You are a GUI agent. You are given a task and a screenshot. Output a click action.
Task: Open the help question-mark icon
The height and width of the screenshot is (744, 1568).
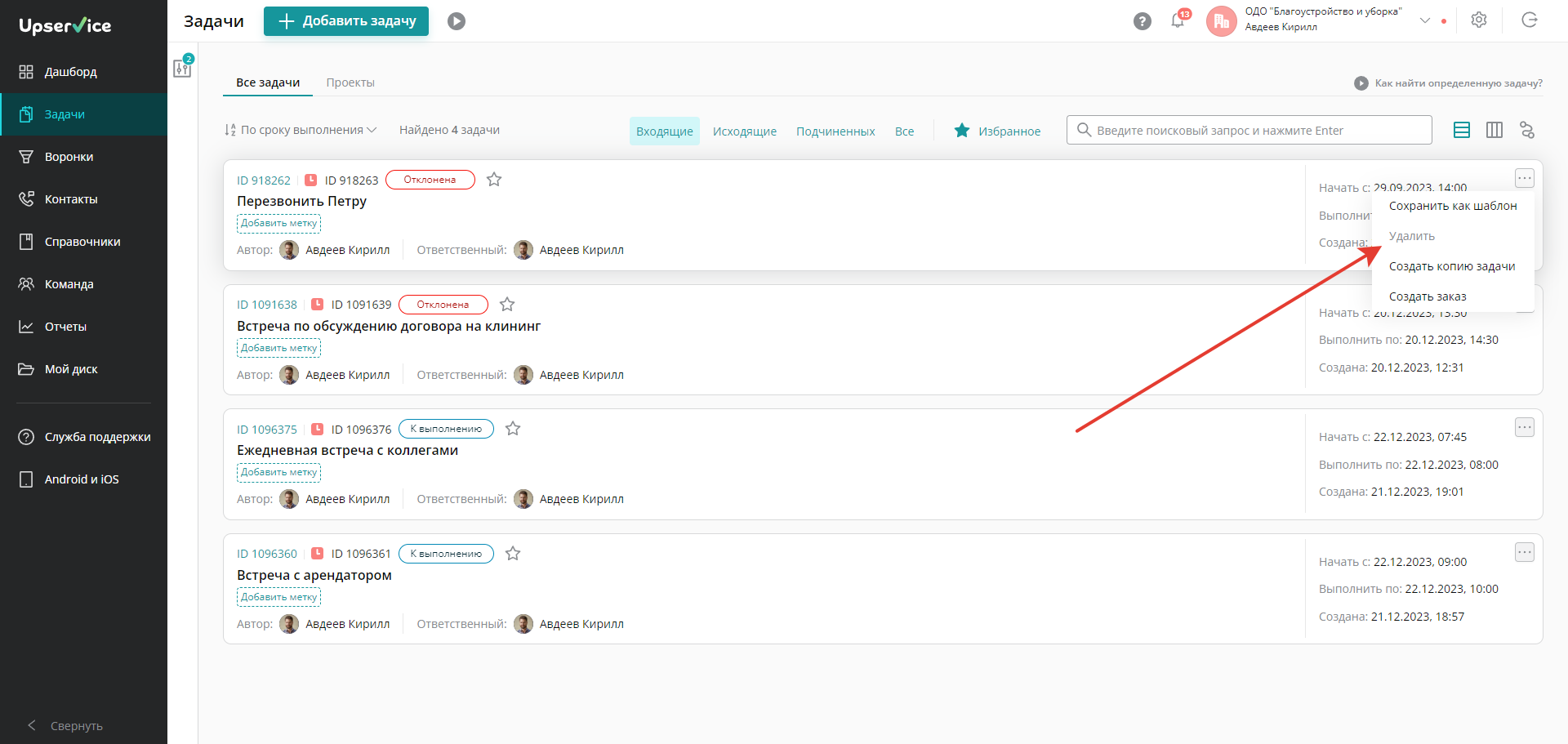(x=1143, y=21)
